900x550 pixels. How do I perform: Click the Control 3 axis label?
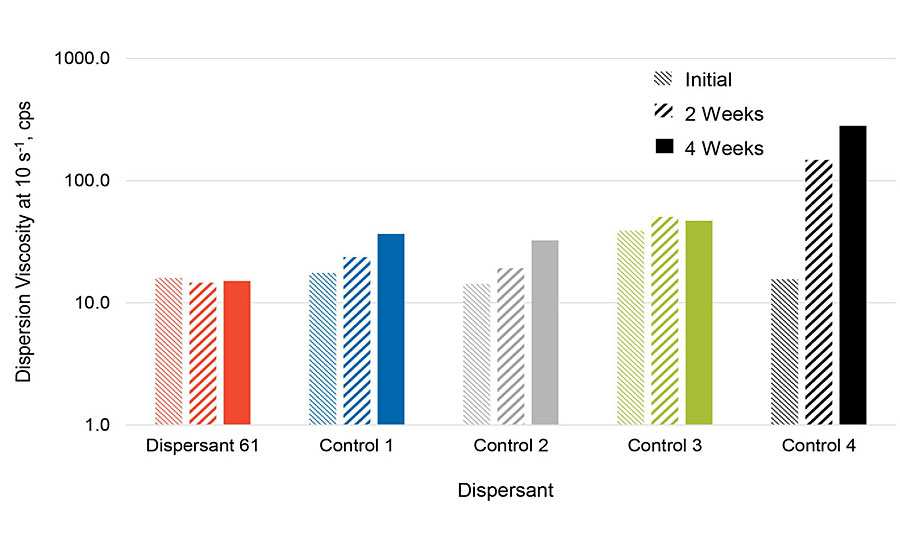pyautogui.click(x=665, y=445)
